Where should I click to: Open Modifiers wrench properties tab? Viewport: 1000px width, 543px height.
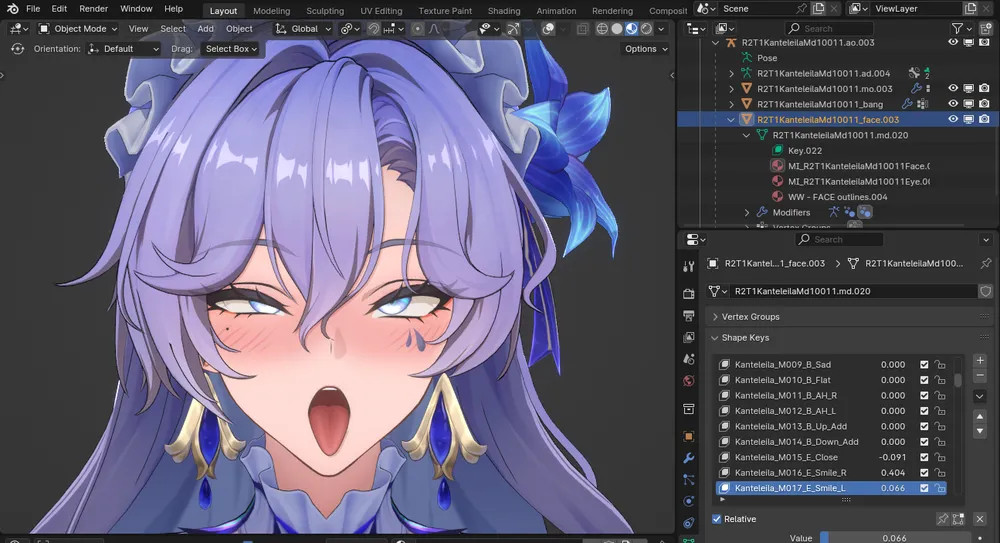click(x=689, y=458)
